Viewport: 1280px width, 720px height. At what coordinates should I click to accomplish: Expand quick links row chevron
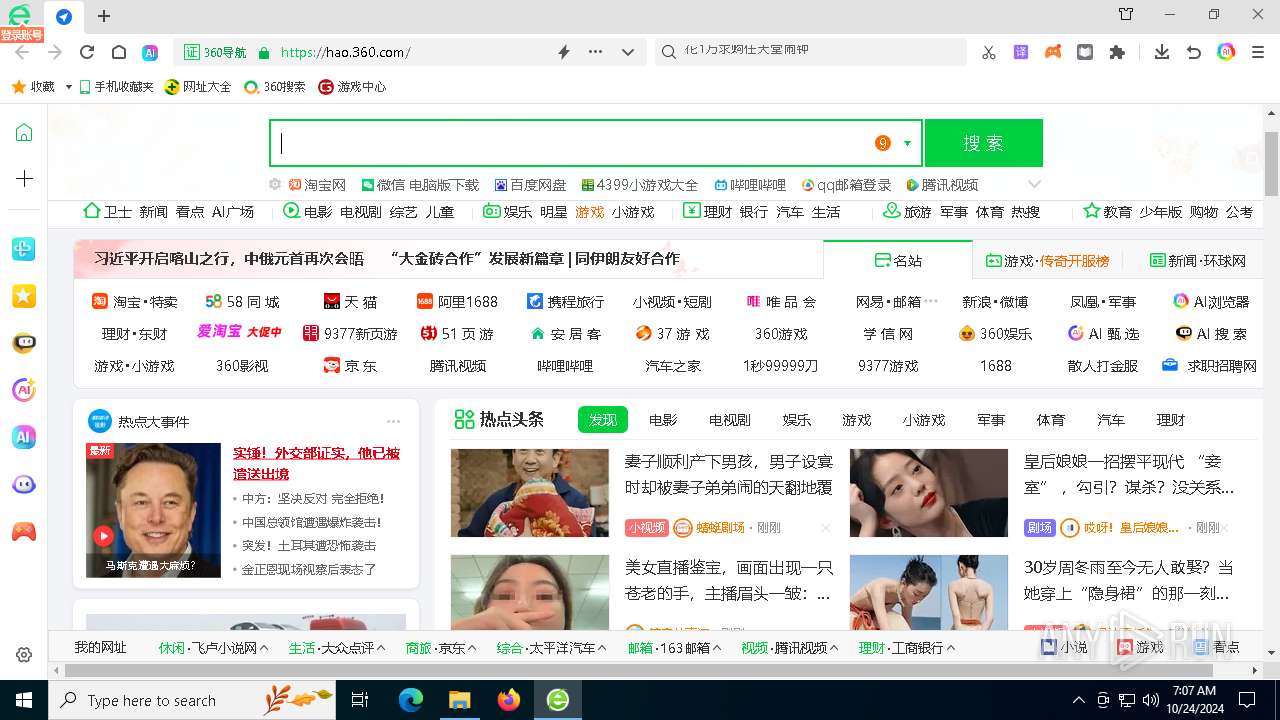(x=1035, y=184)
